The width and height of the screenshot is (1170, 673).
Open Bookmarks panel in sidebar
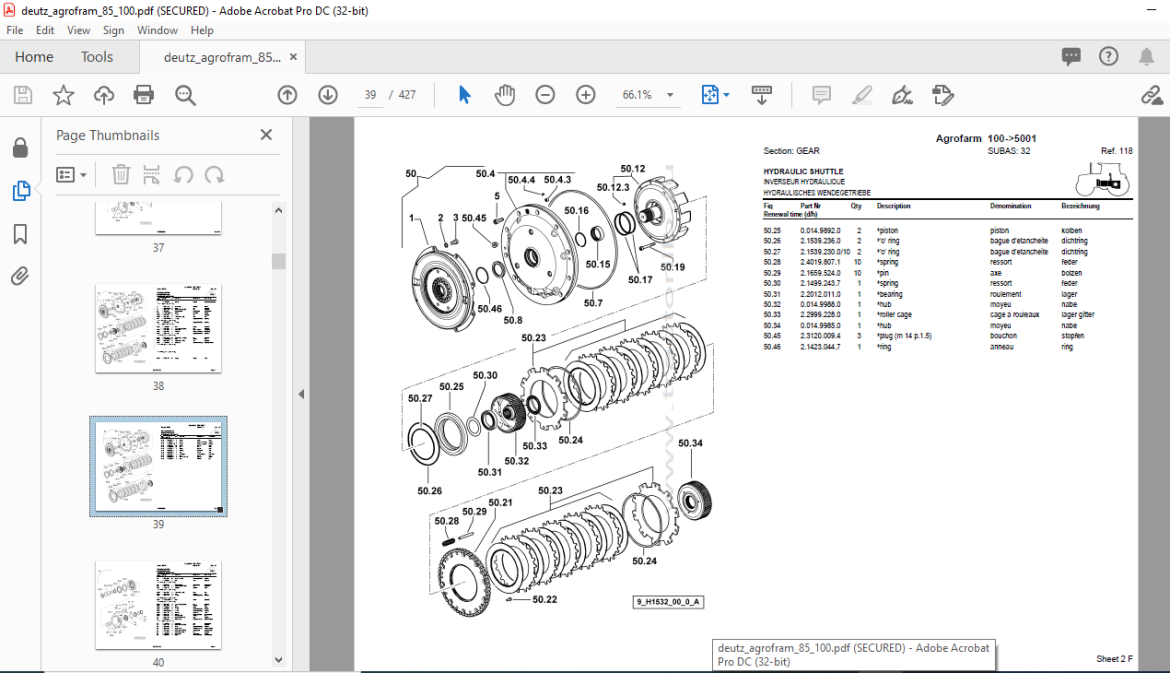pyautogui.click(x=20, y=234)
